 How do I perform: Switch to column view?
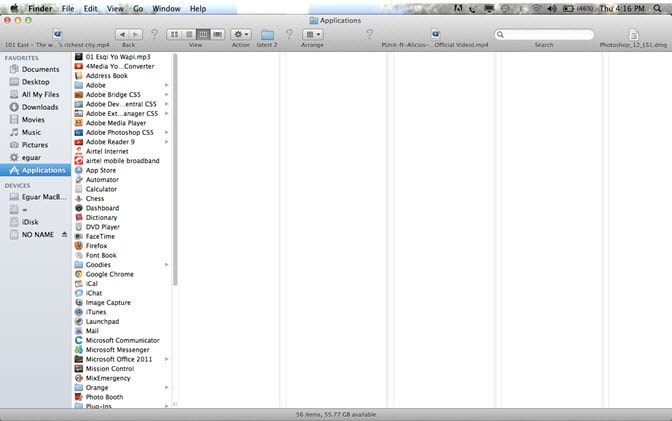(203, 34)
